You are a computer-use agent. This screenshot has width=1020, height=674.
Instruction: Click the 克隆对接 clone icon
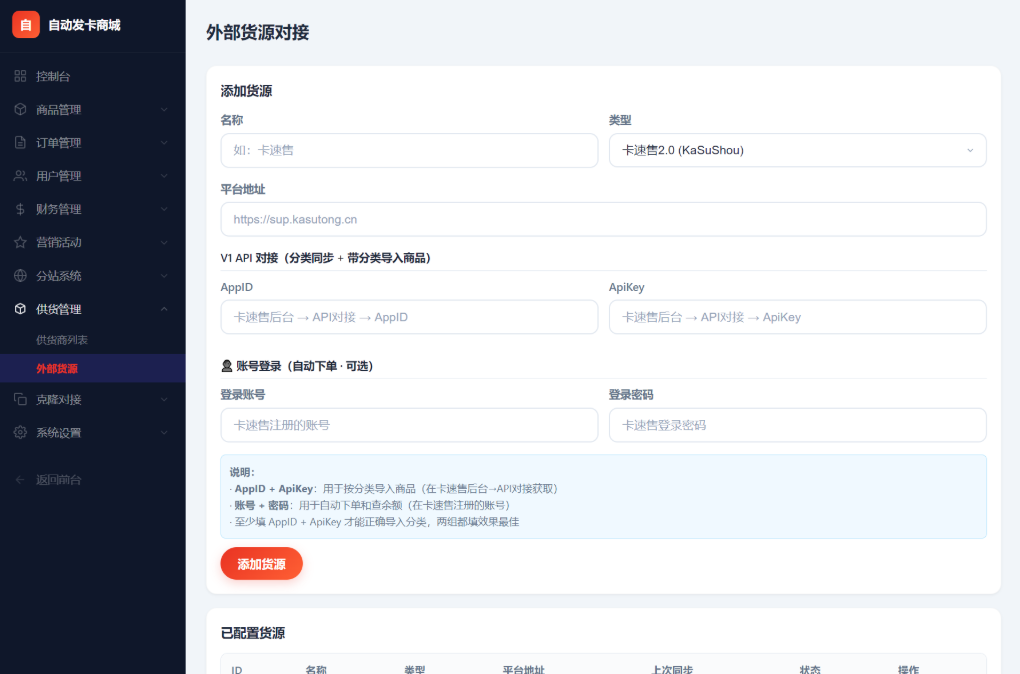pyautogui.click(x=18, y=400)
